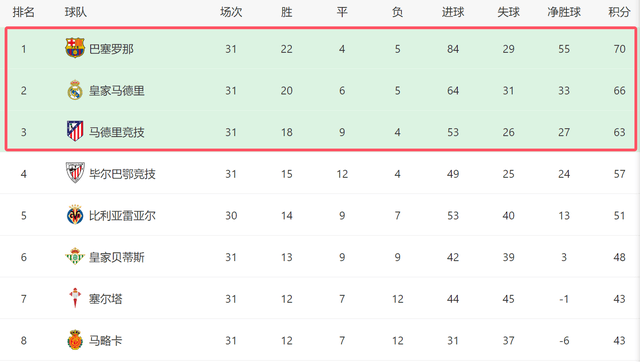Select Barcelona's 70 points cell
This screenshot has height=362, width=640.
point(619,49)
